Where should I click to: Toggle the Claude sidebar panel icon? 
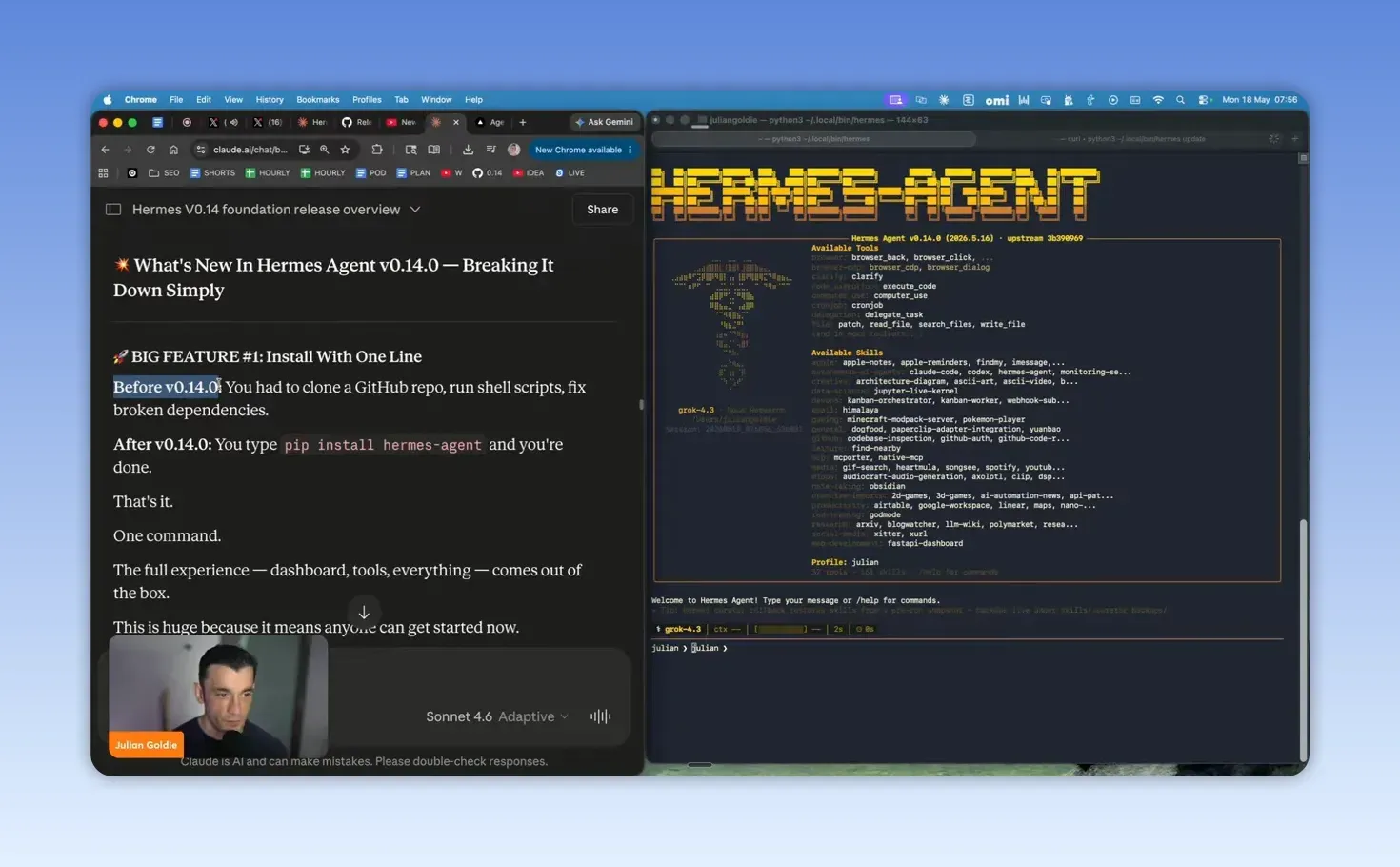tap(113, 210)
